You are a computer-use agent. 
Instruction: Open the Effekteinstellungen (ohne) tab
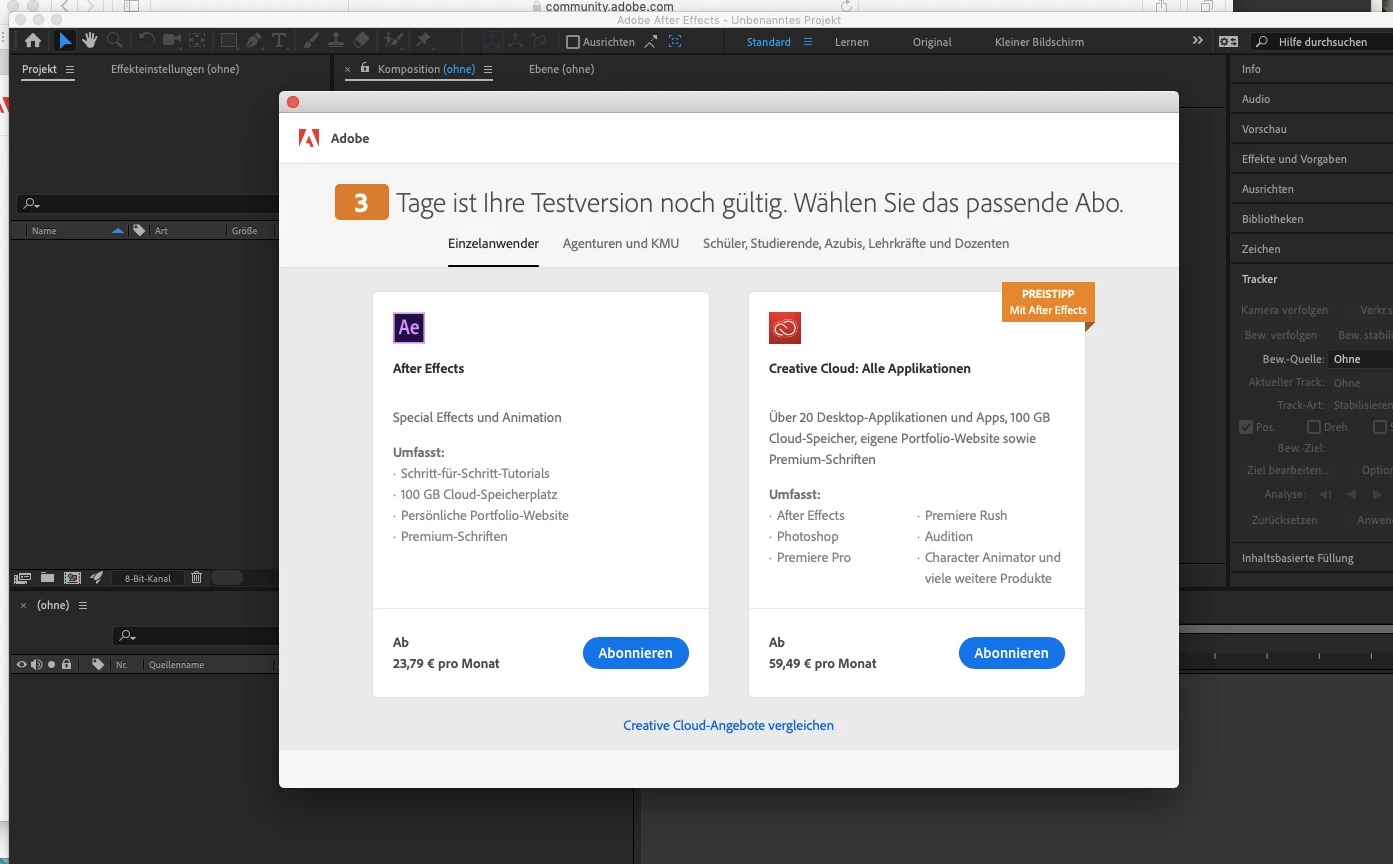[175, 69]
